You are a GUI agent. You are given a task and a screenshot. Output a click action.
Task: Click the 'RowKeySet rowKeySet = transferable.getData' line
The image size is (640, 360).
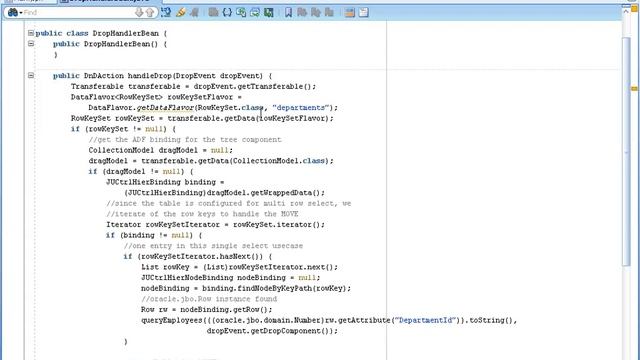tap(202, 118)
